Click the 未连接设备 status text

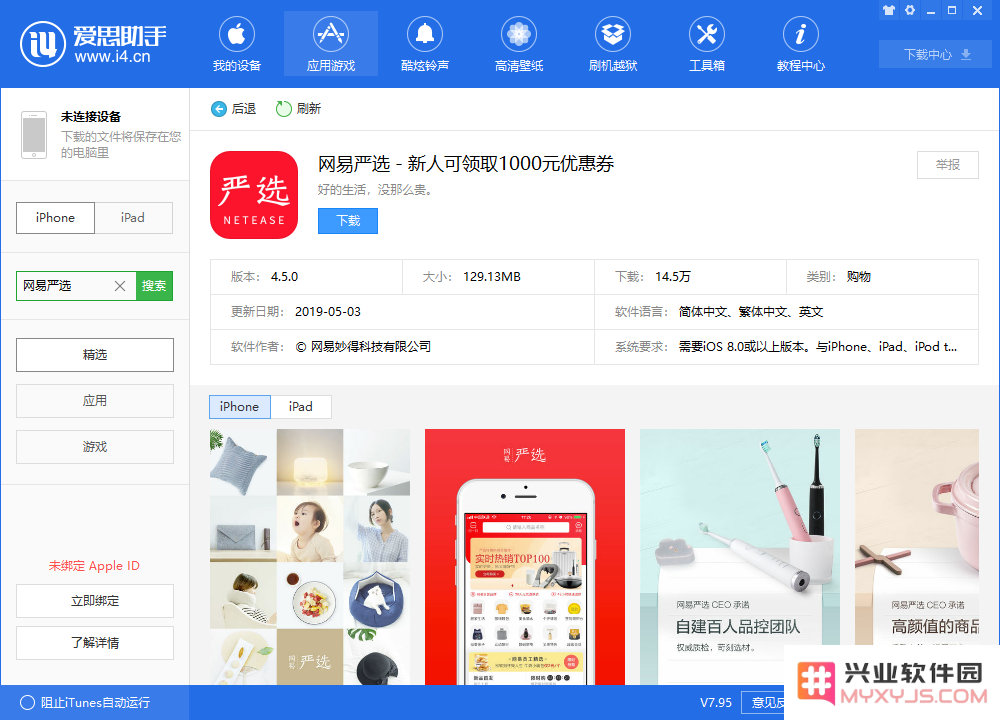coord(91,117)
